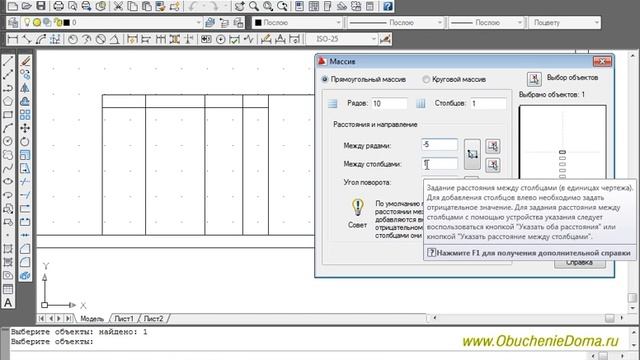Create a new drawing via New icon
This screenshot has width=640, height=360.
tap(13, 6)
